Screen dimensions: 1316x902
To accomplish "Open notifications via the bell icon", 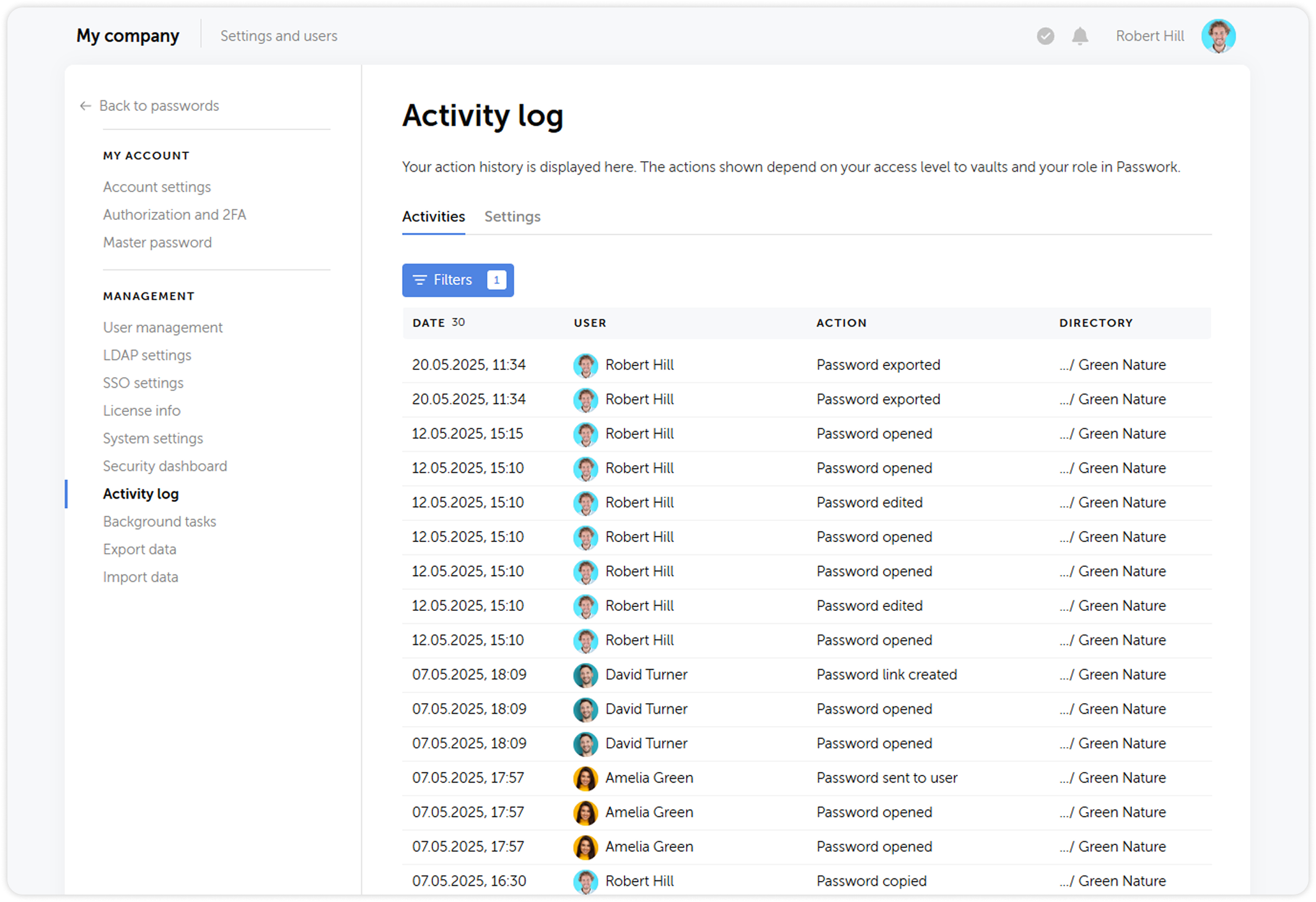I will tap(1080, 36).
